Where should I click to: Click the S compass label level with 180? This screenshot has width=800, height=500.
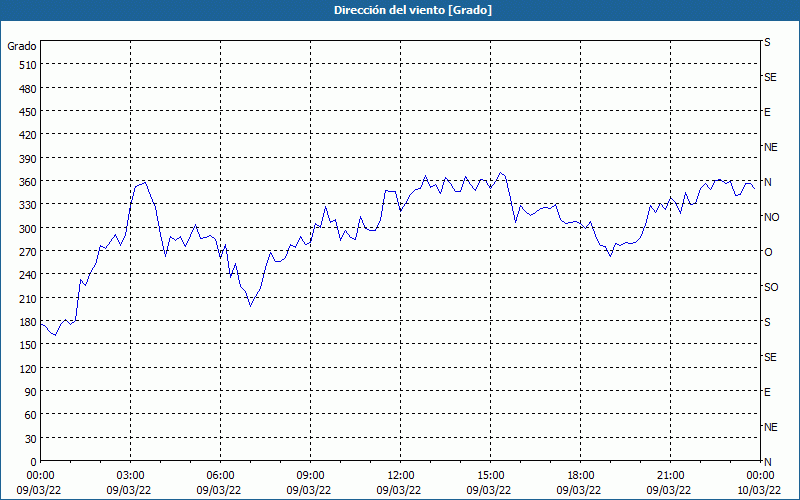tap(767, 322)
